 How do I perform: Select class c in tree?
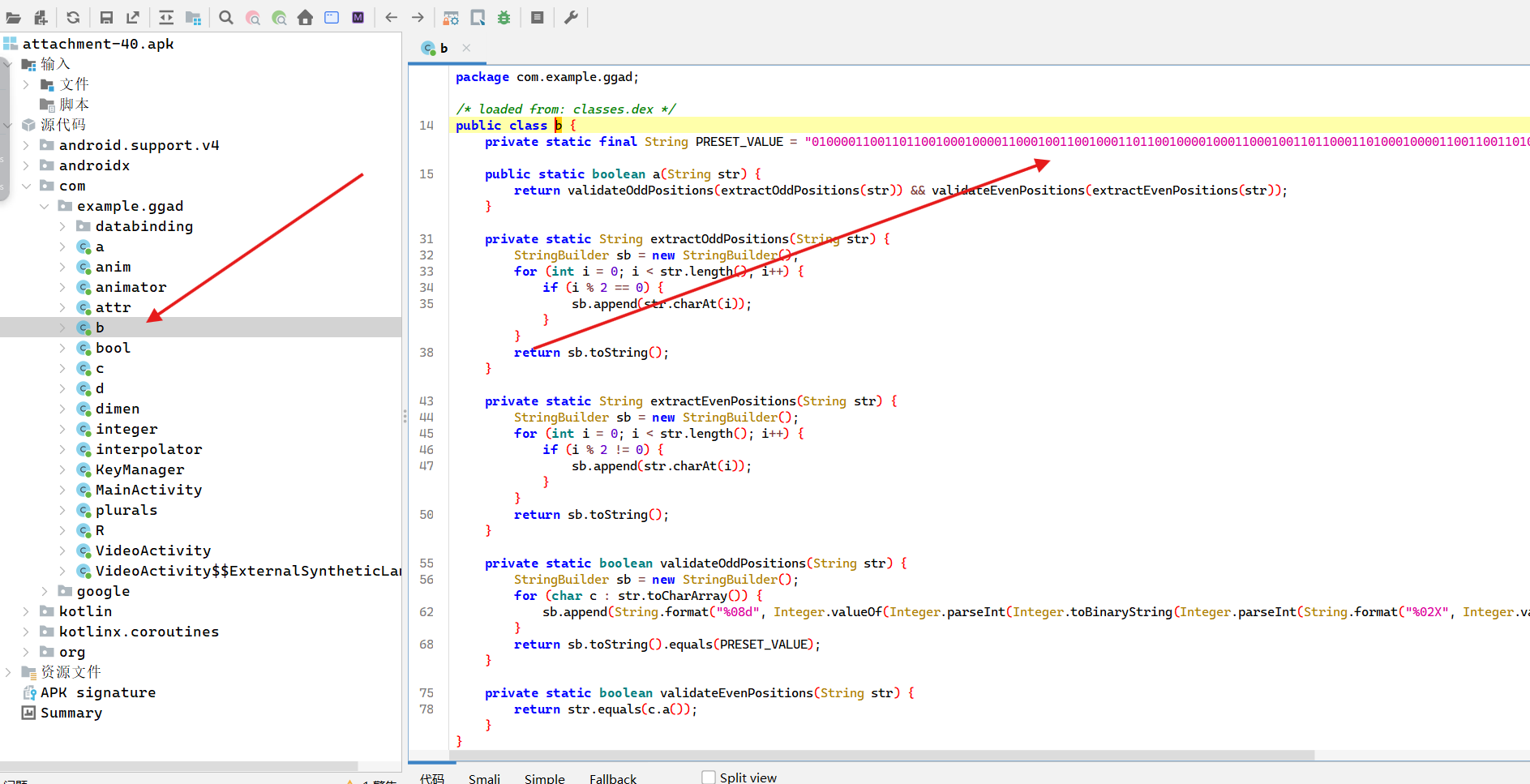tap(100, 368)
